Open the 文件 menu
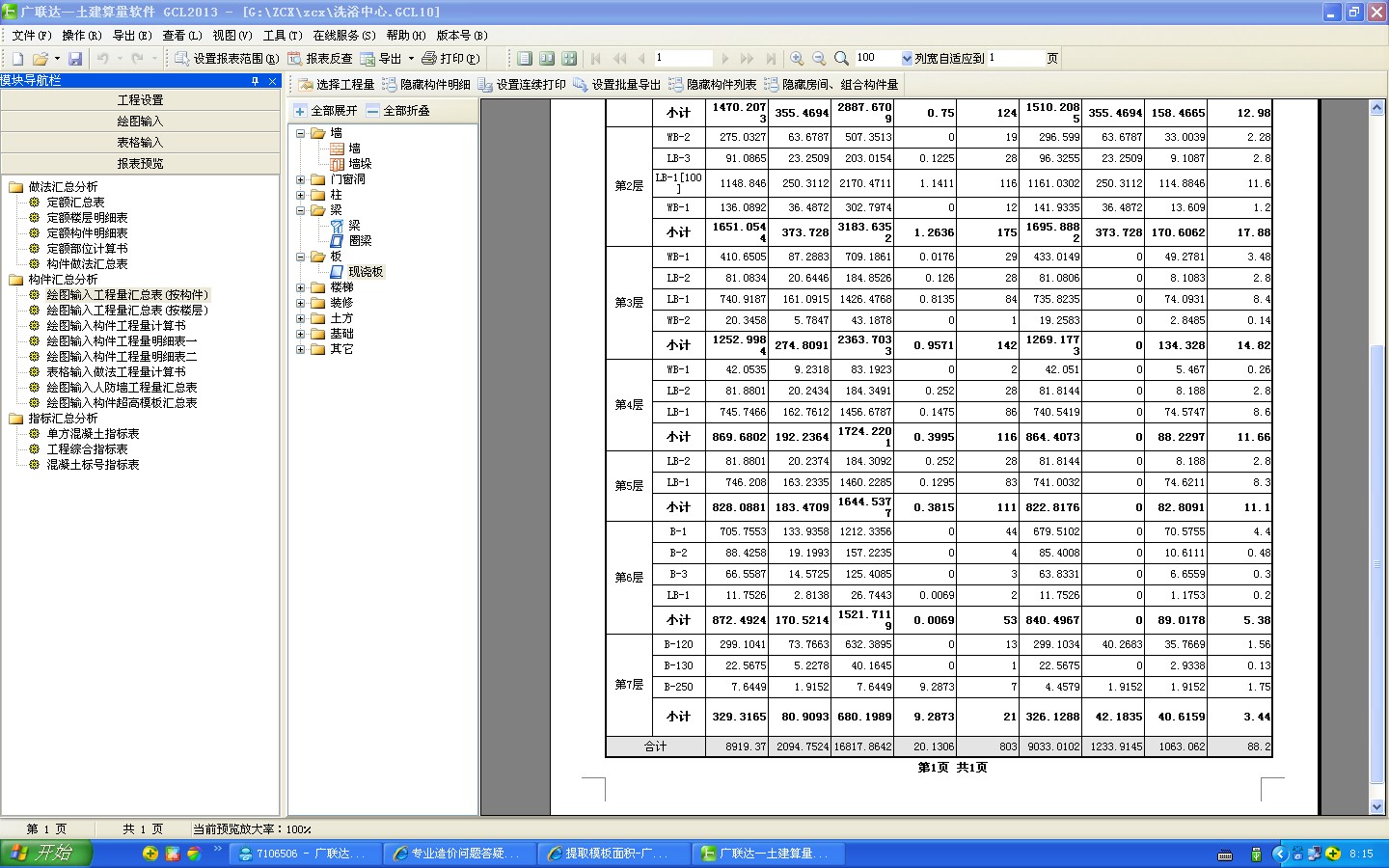The image size is (1389, 868). pyautogui.click(x=32, y=35)
